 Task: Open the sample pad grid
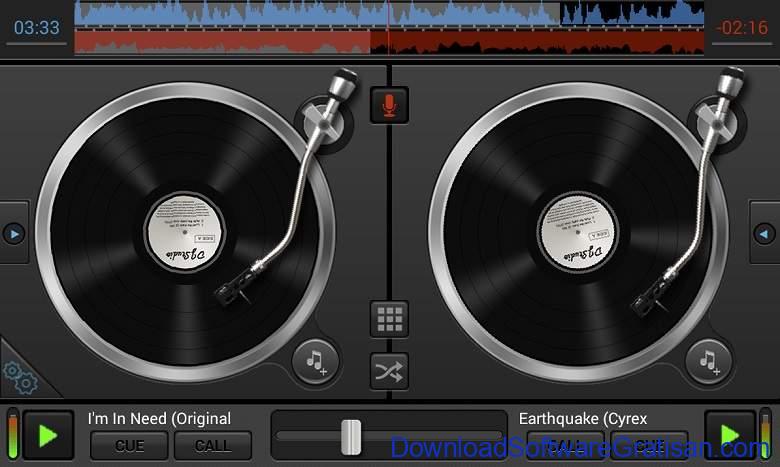point(390,319)
